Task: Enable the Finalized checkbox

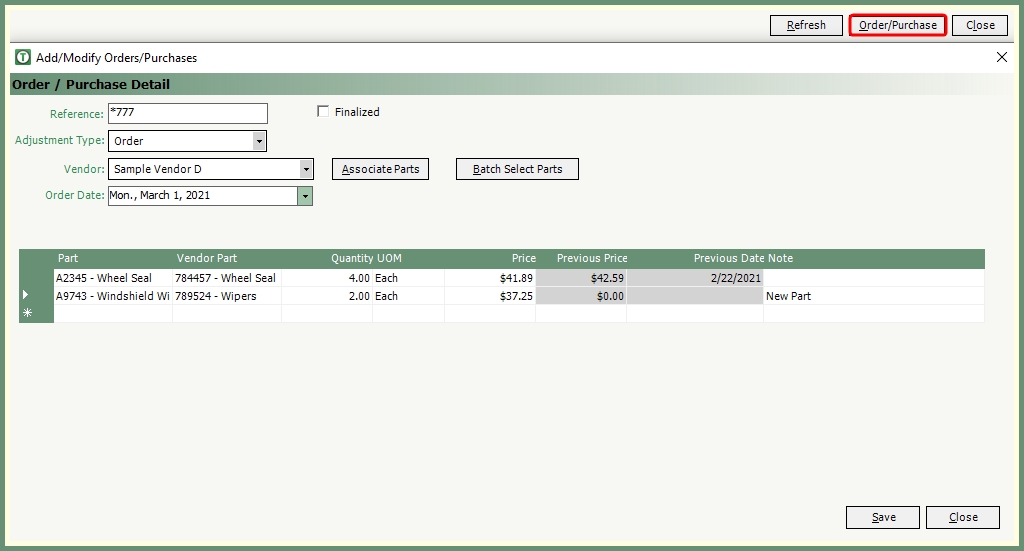Action: pos(323,112)
